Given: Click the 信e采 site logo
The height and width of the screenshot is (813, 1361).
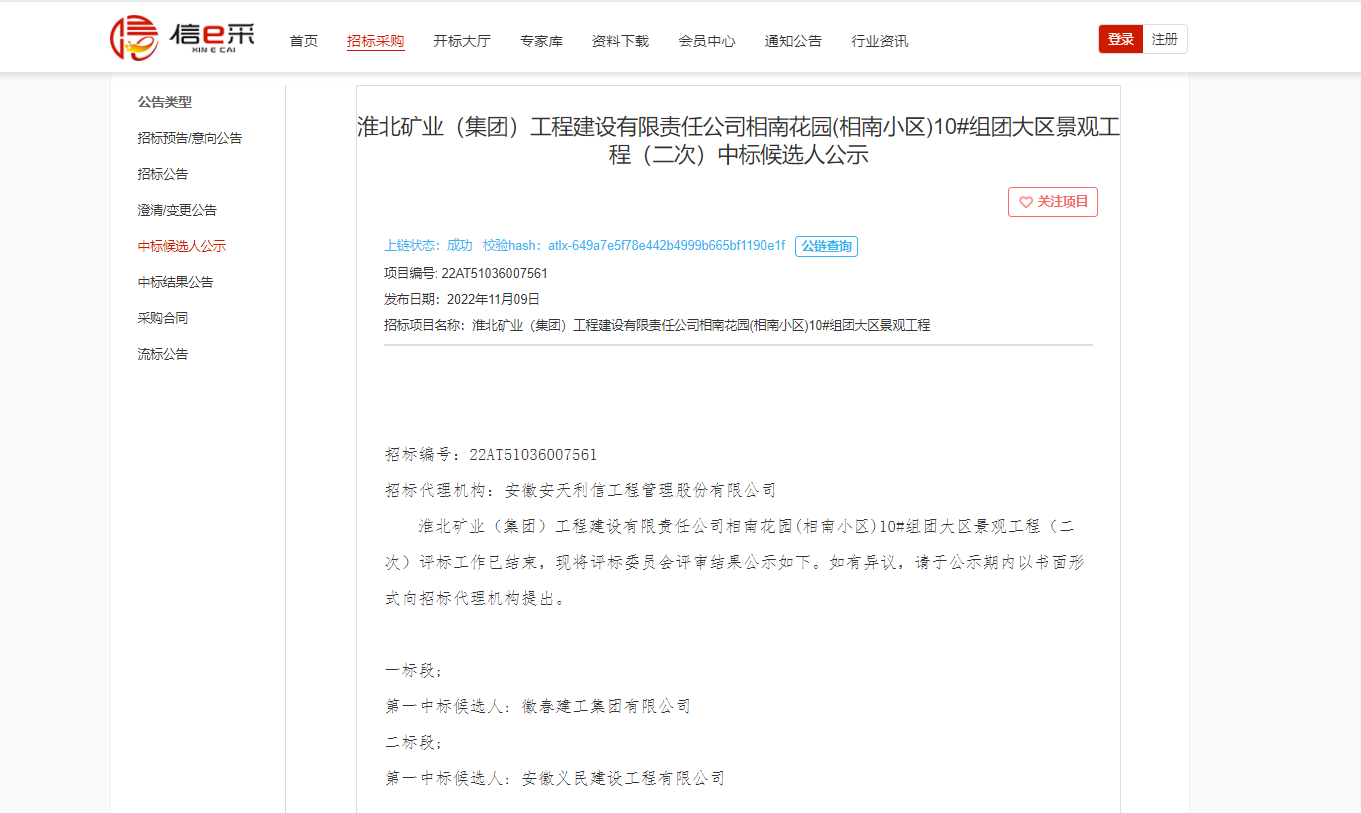Looking at the screenshot, I should click(x=182, y=39).
